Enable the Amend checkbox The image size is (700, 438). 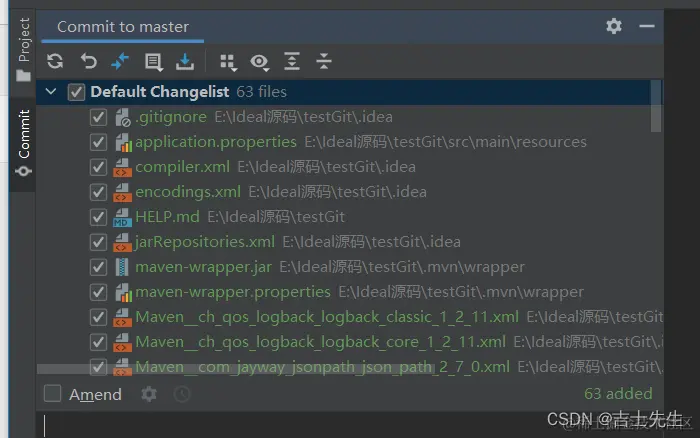(x=52, y=394)
